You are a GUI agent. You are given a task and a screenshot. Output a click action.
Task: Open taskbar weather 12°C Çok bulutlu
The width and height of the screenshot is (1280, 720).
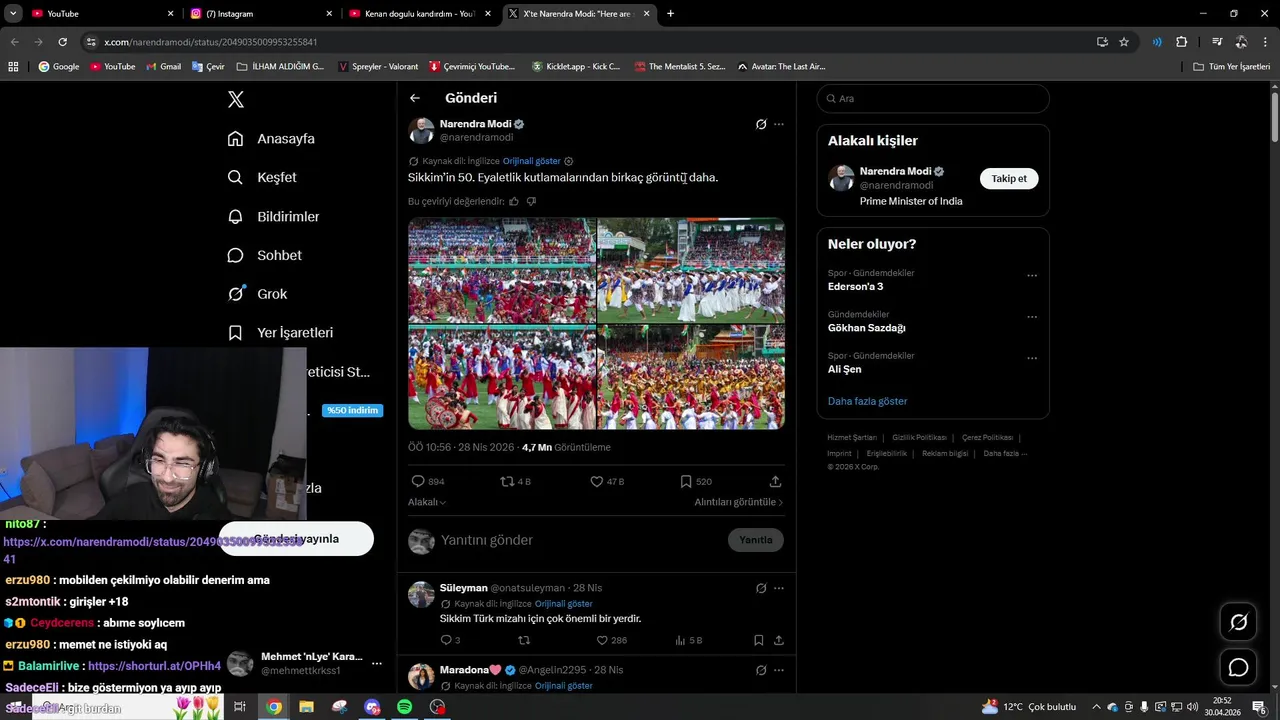[x=1029, y=707]
